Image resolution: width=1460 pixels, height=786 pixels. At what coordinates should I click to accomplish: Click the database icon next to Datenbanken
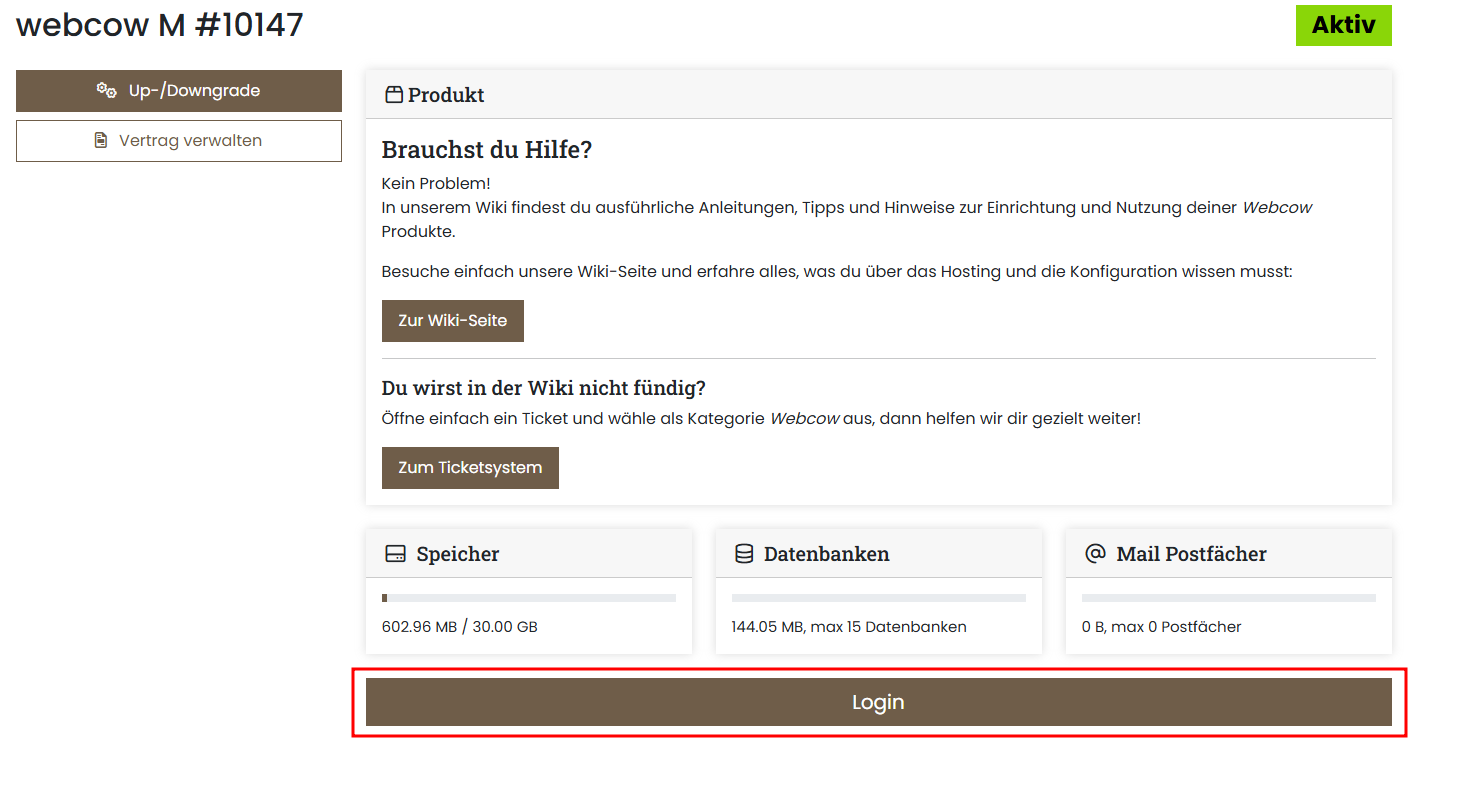pos(744,552)
